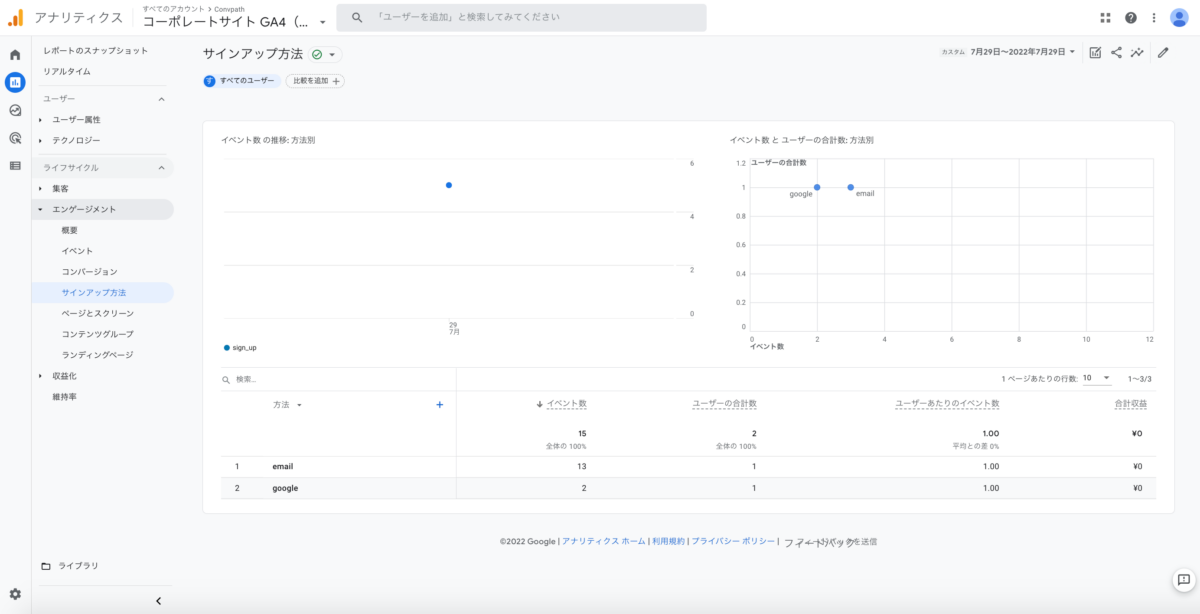The height and width of the screenshot is (614, 1200).
Task: Open the Reports section icon in left rail
Action: [13, 81]
